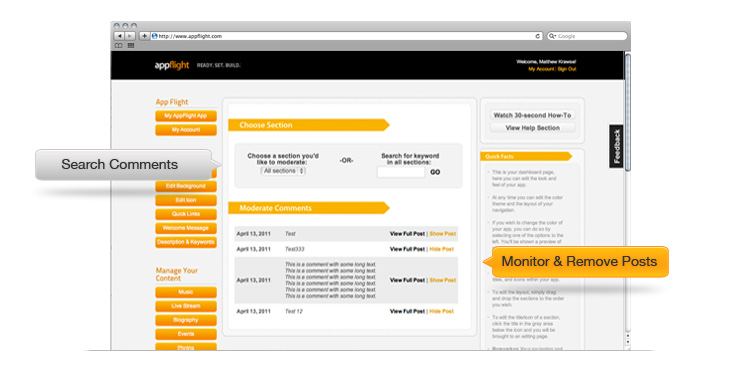The width and height of the screenshot is (732, 369).
Task: Open Edit Background in the sidebar
Action: (x=186, y=186)
